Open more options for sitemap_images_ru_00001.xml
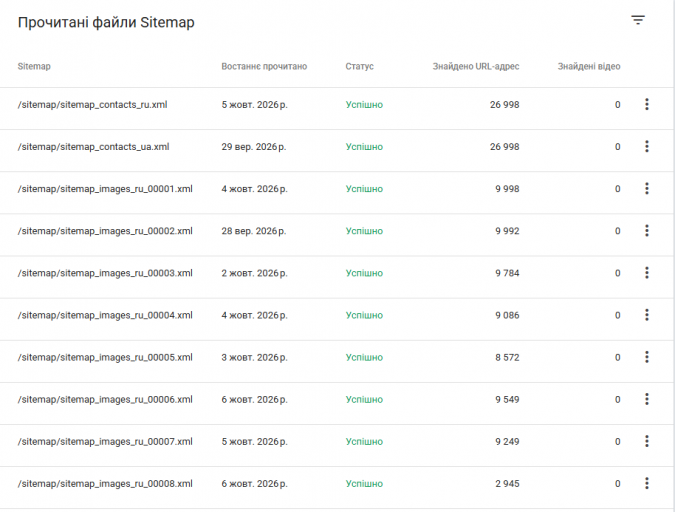 [x=647, y=189]
